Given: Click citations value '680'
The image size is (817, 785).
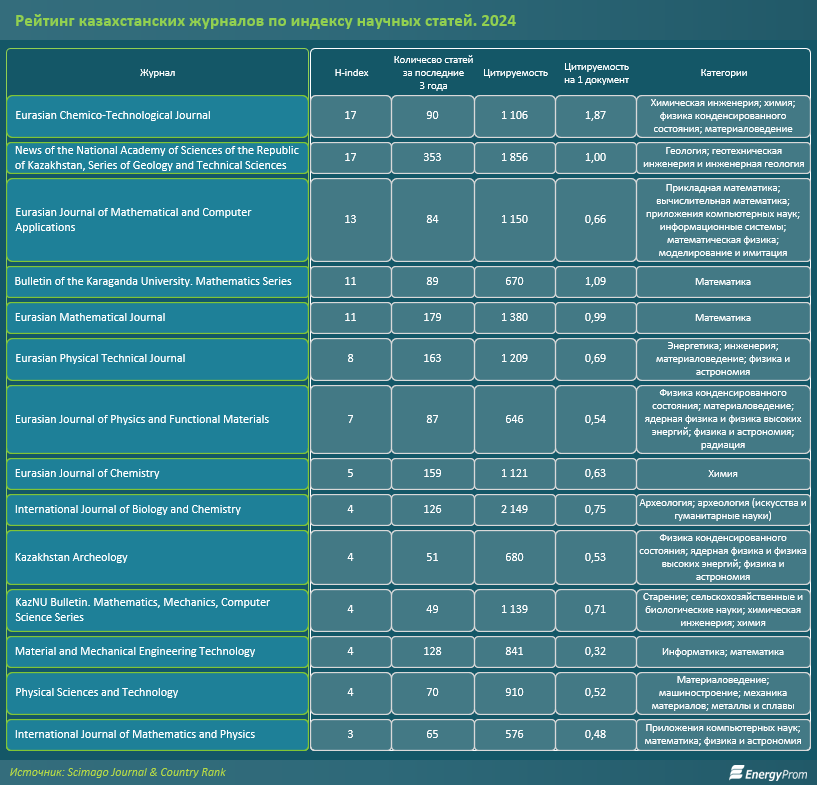Looking at the screenshot, I should click(515, 557).
